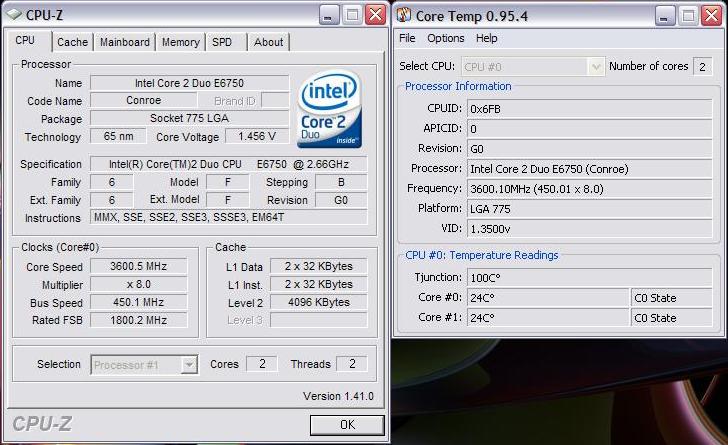Switch to the Mainboard tab
This screenshot has height=445, width=728.
pos(125,42)
